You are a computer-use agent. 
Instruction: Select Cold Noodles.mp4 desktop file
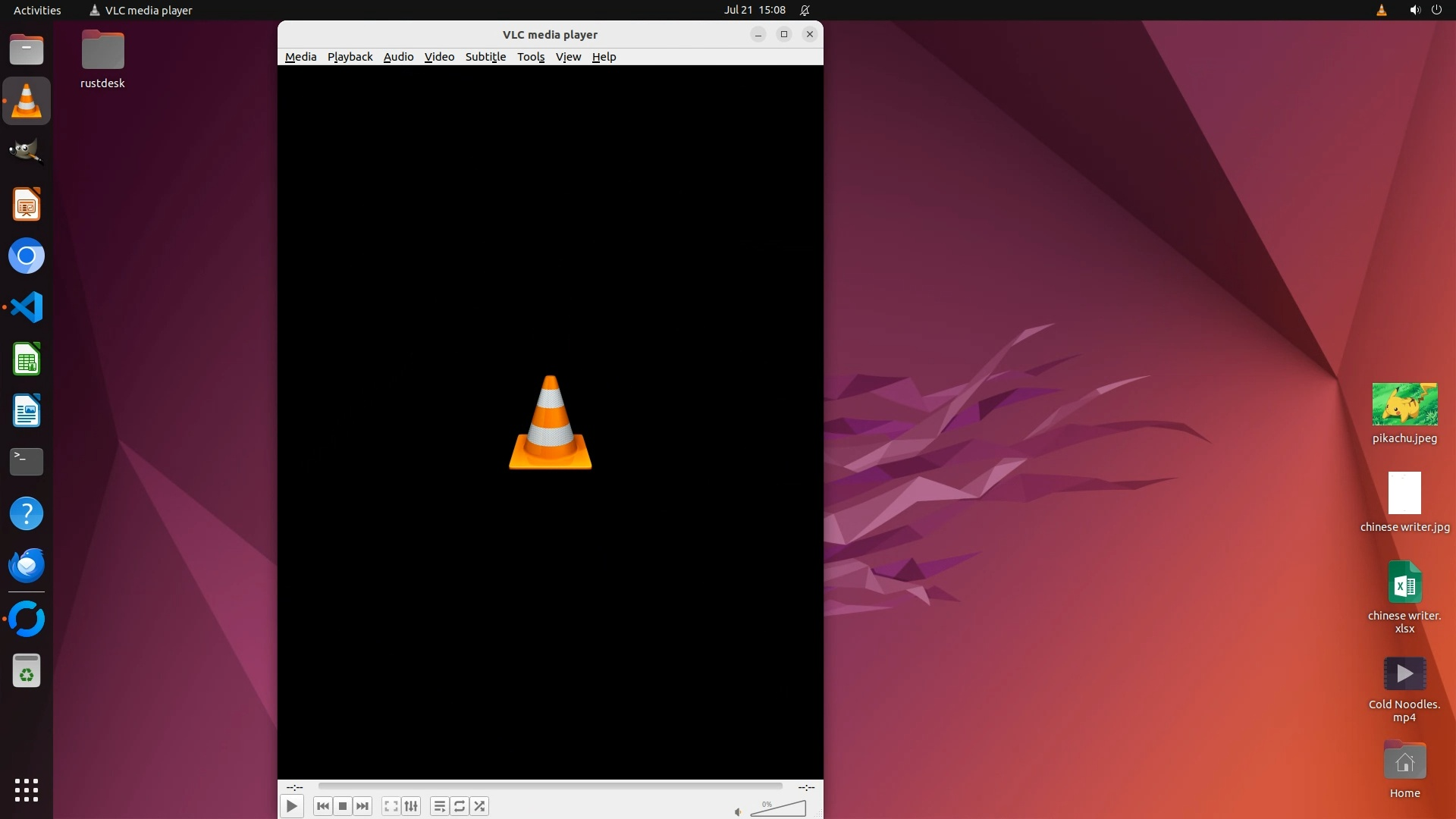pos(1404,674)
